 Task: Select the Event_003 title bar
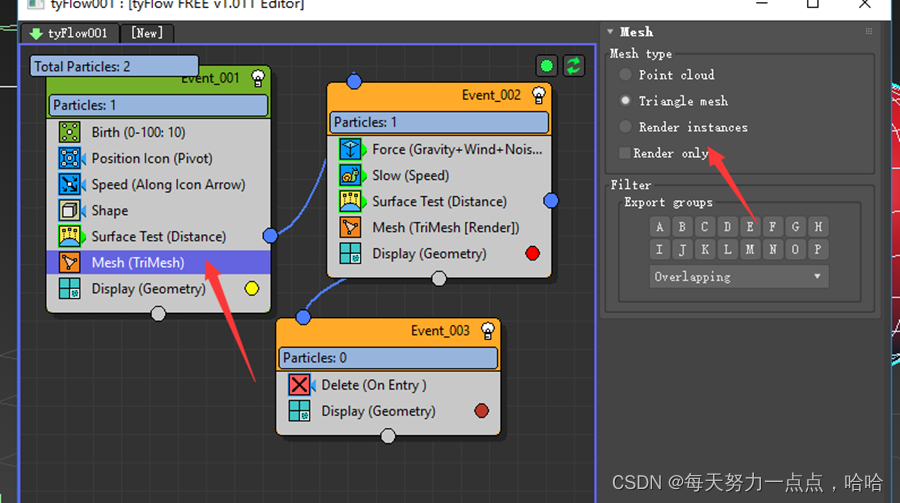(388, 331)
